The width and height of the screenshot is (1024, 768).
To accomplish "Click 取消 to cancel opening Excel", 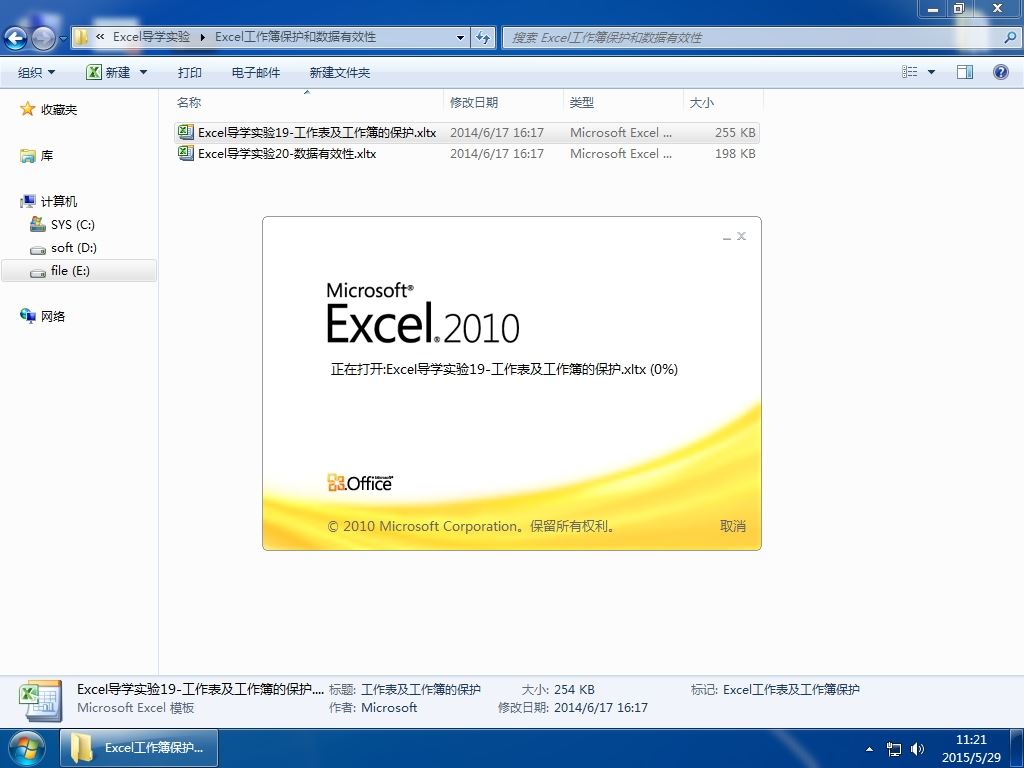I will [733, 526].
